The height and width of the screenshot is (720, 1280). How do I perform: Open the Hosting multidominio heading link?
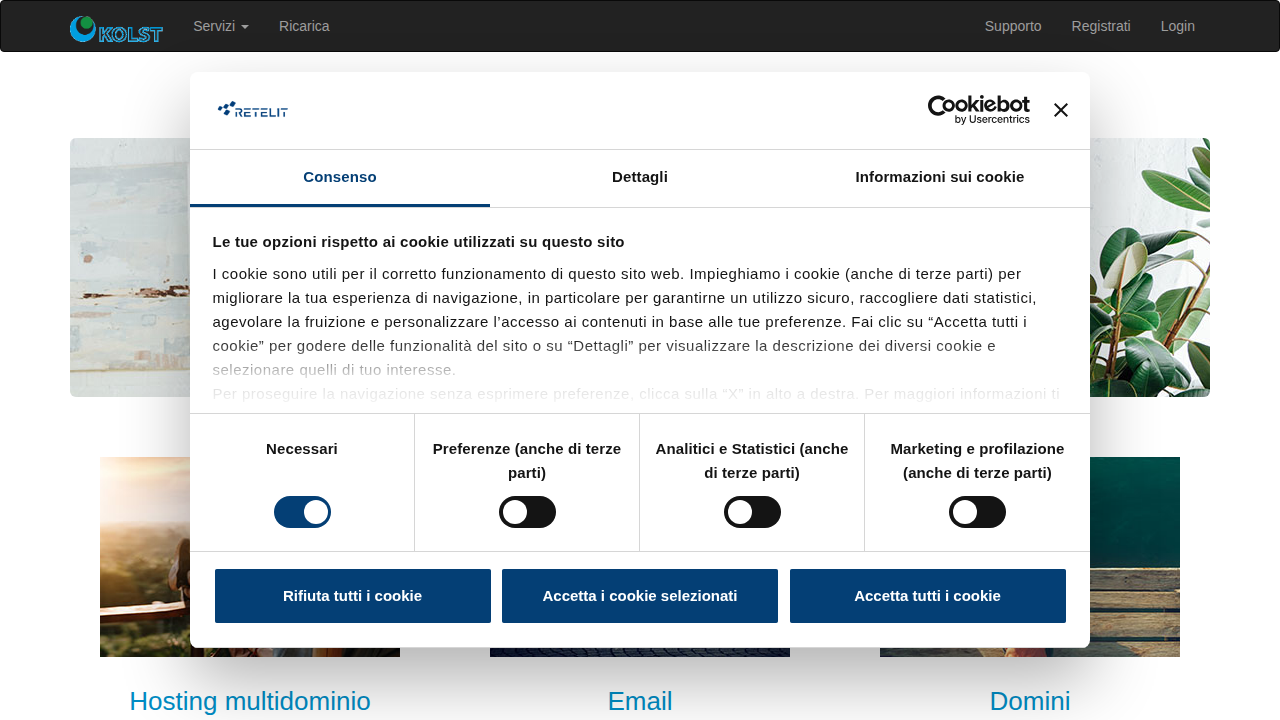(x=250, y=701)
